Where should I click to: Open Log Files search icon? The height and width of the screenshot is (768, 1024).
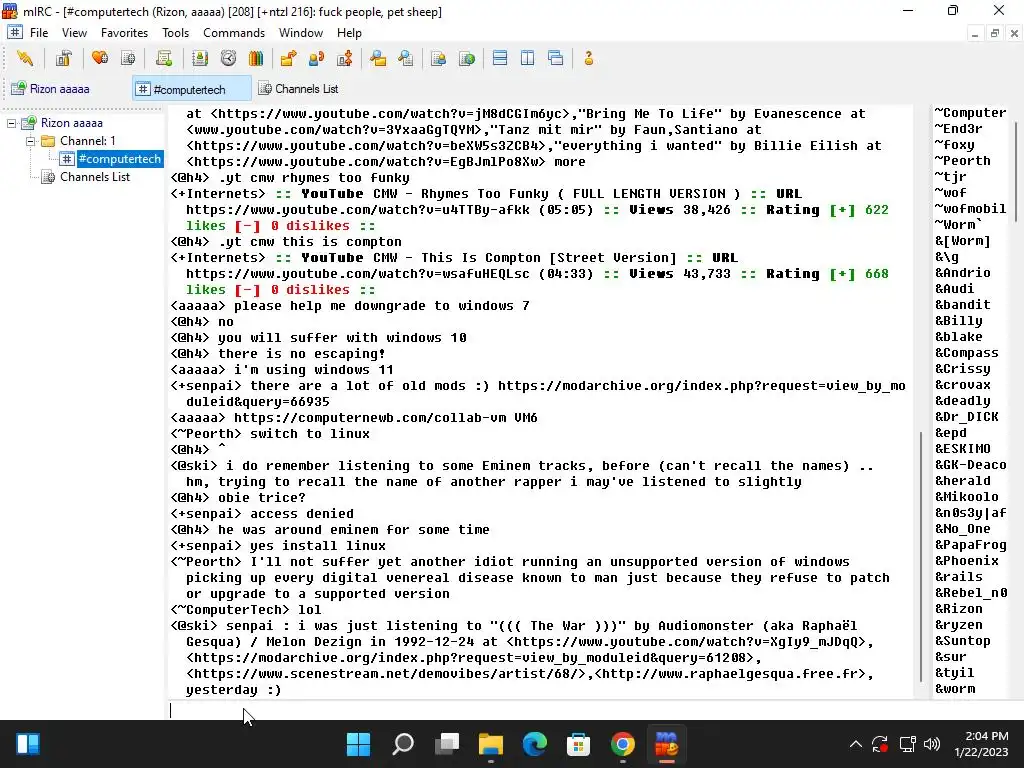[x=406, y=59]
